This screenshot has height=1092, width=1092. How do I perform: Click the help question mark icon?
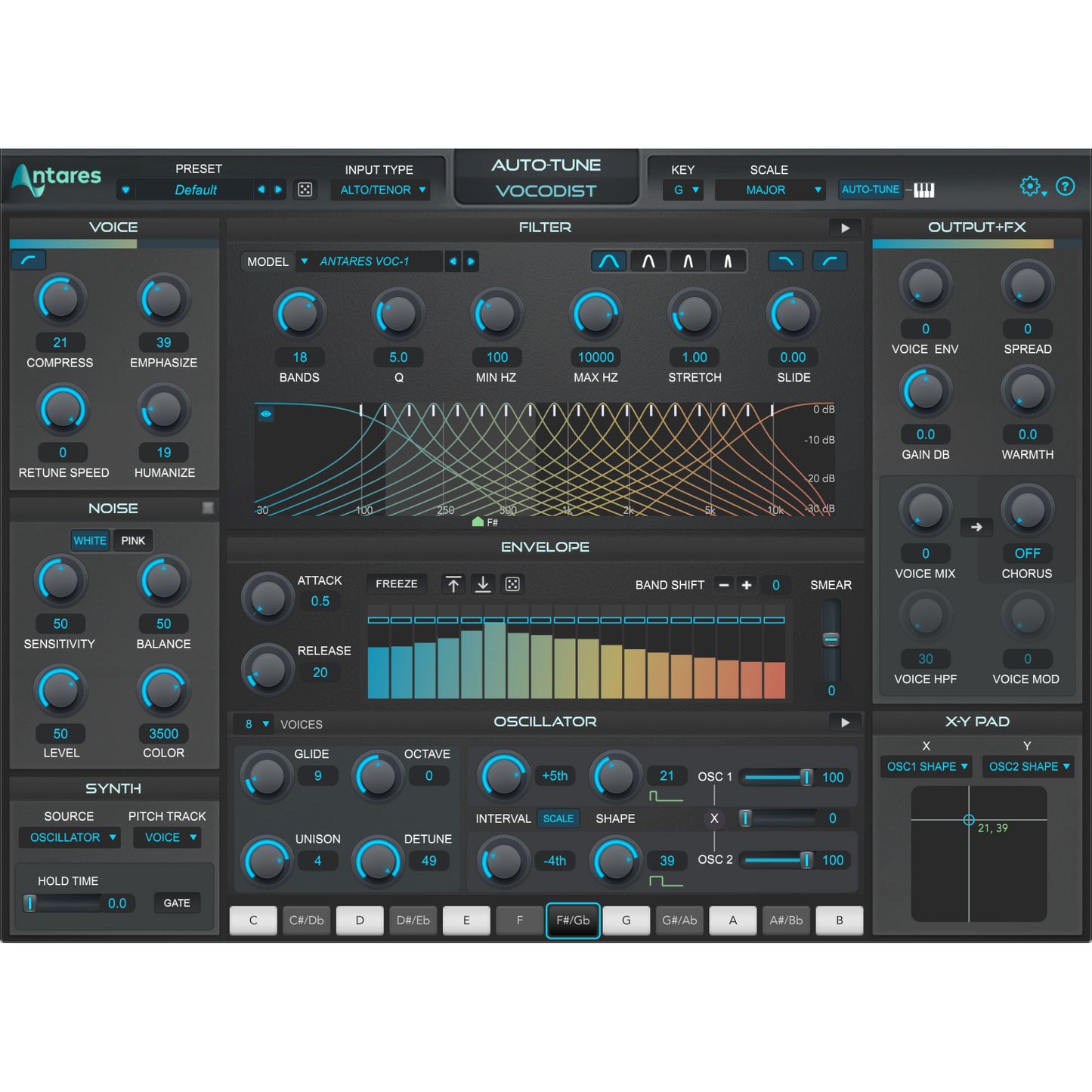tap(1065, 186)
